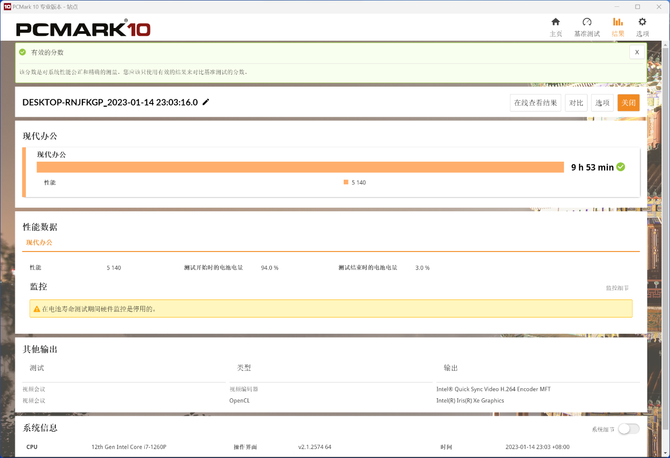Toggle the 系统细节 switch
670x458 pixels.
click(x=629, y=429)
